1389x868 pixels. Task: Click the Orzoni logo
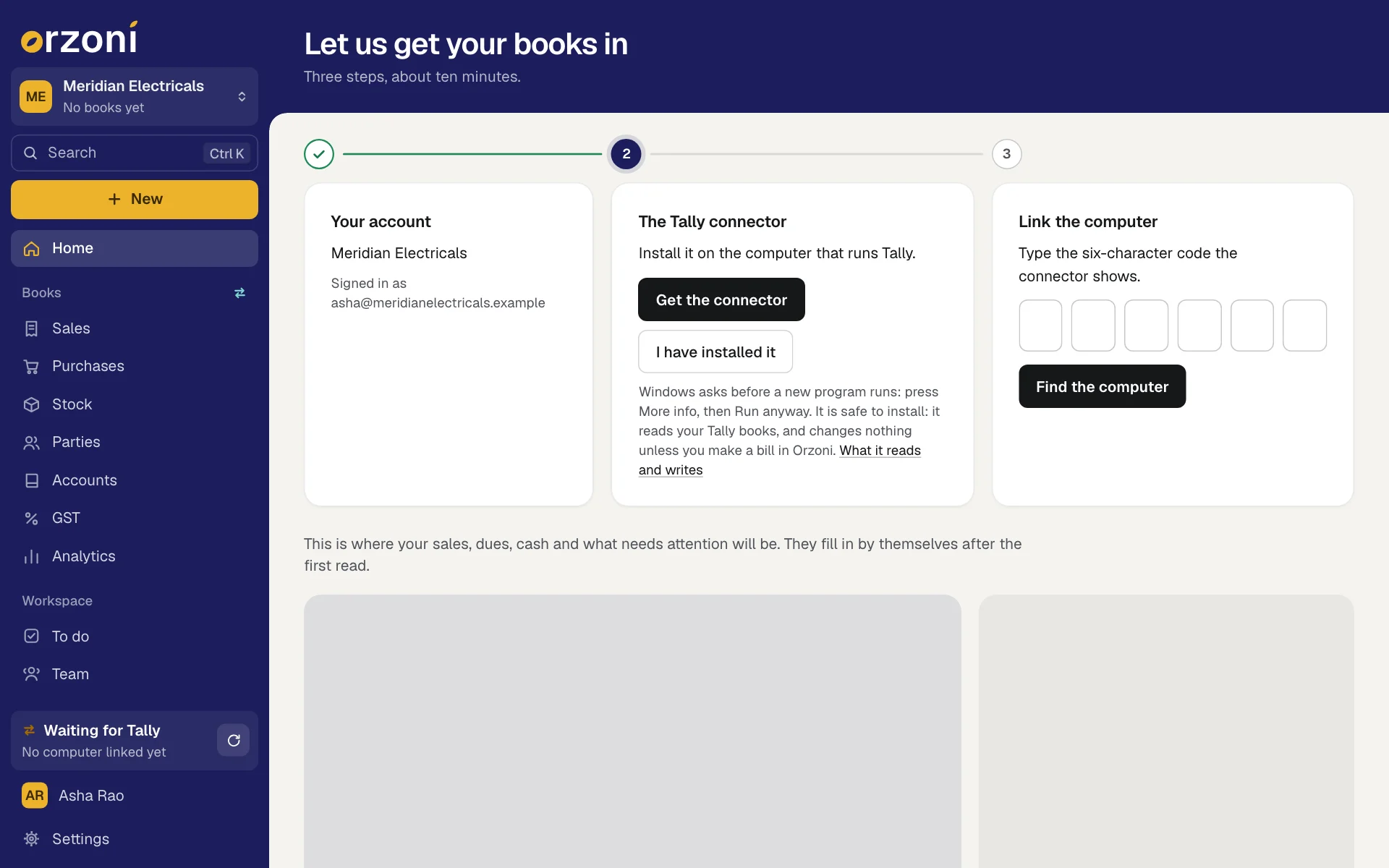click(80, 38)
